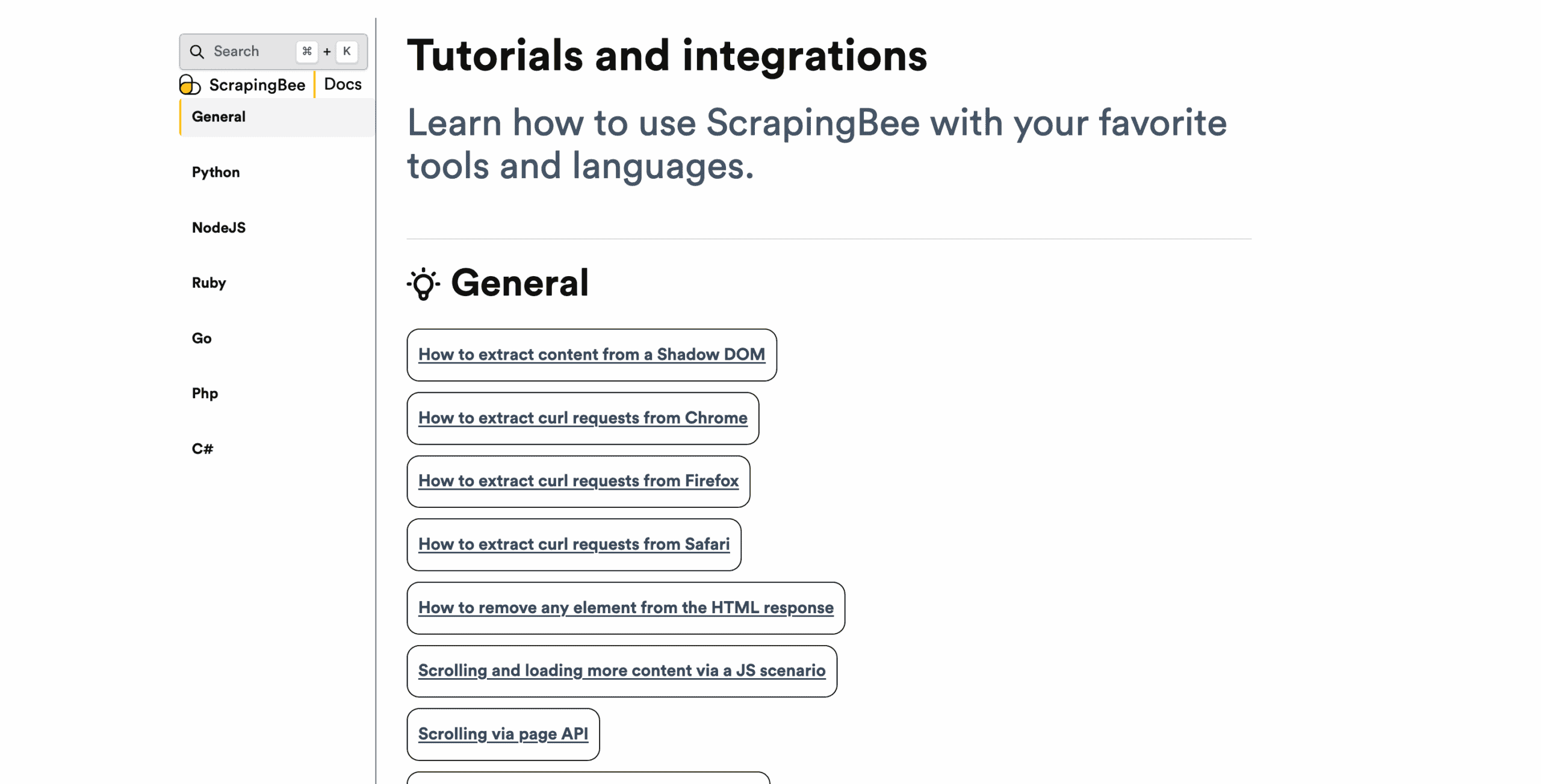Screen dimensions: 1541x784
Task: Click the command key shortcut badge
Action: [x=307, y=52]
